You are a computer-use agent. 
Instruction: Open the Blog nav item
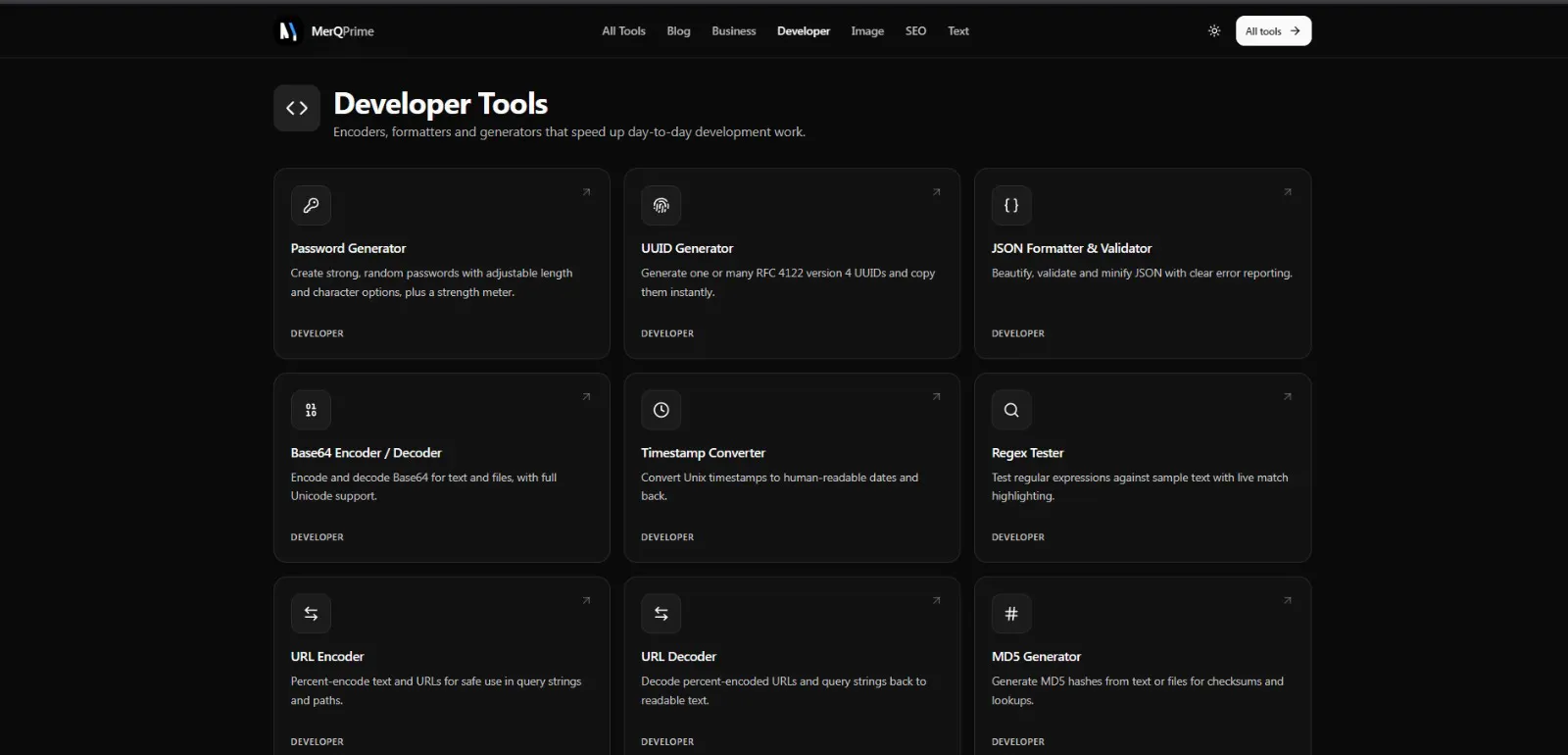point(678,31)
